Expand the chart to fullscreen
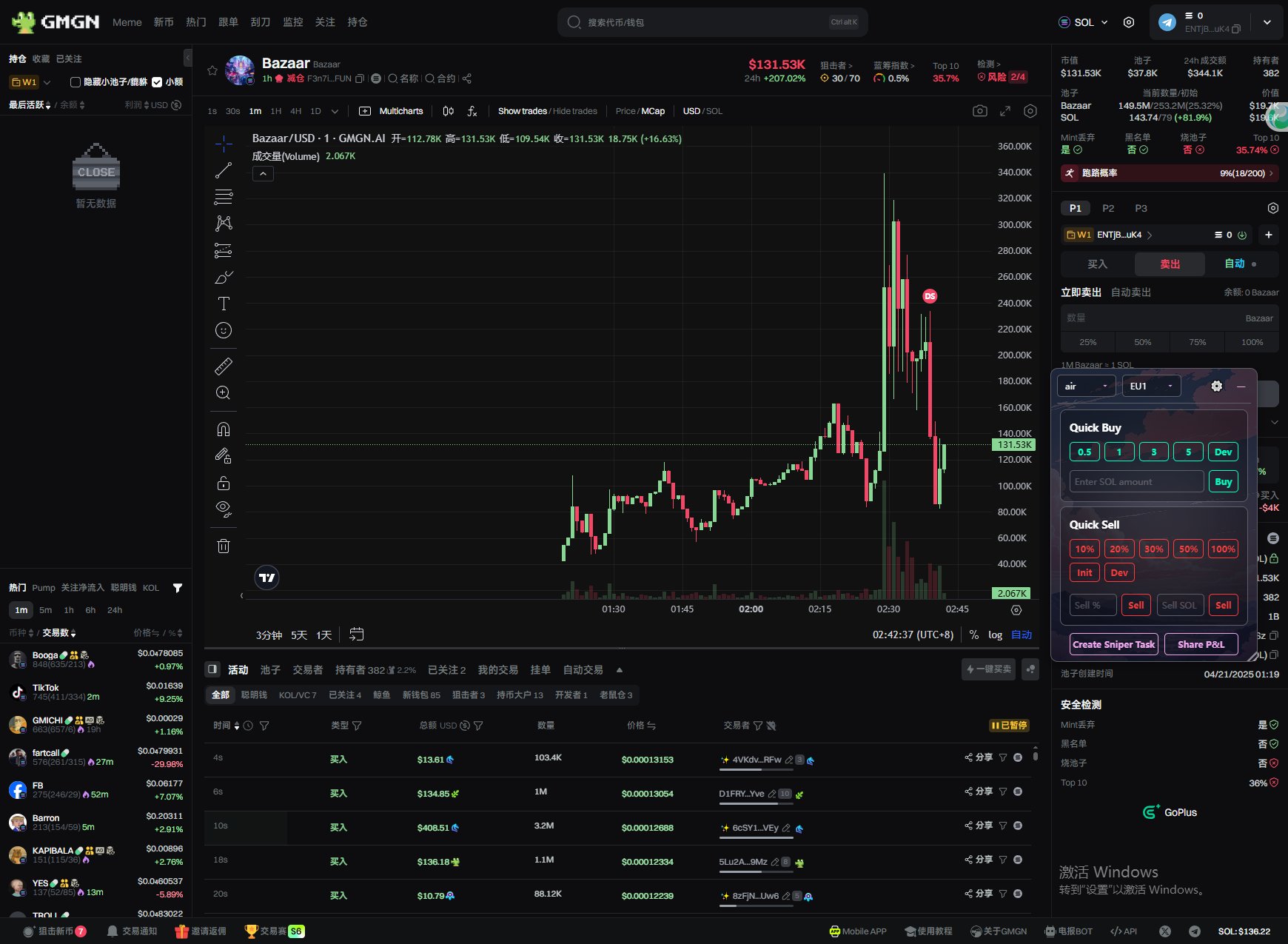This screenshot has height=944, width=1288. (1005, 111)
